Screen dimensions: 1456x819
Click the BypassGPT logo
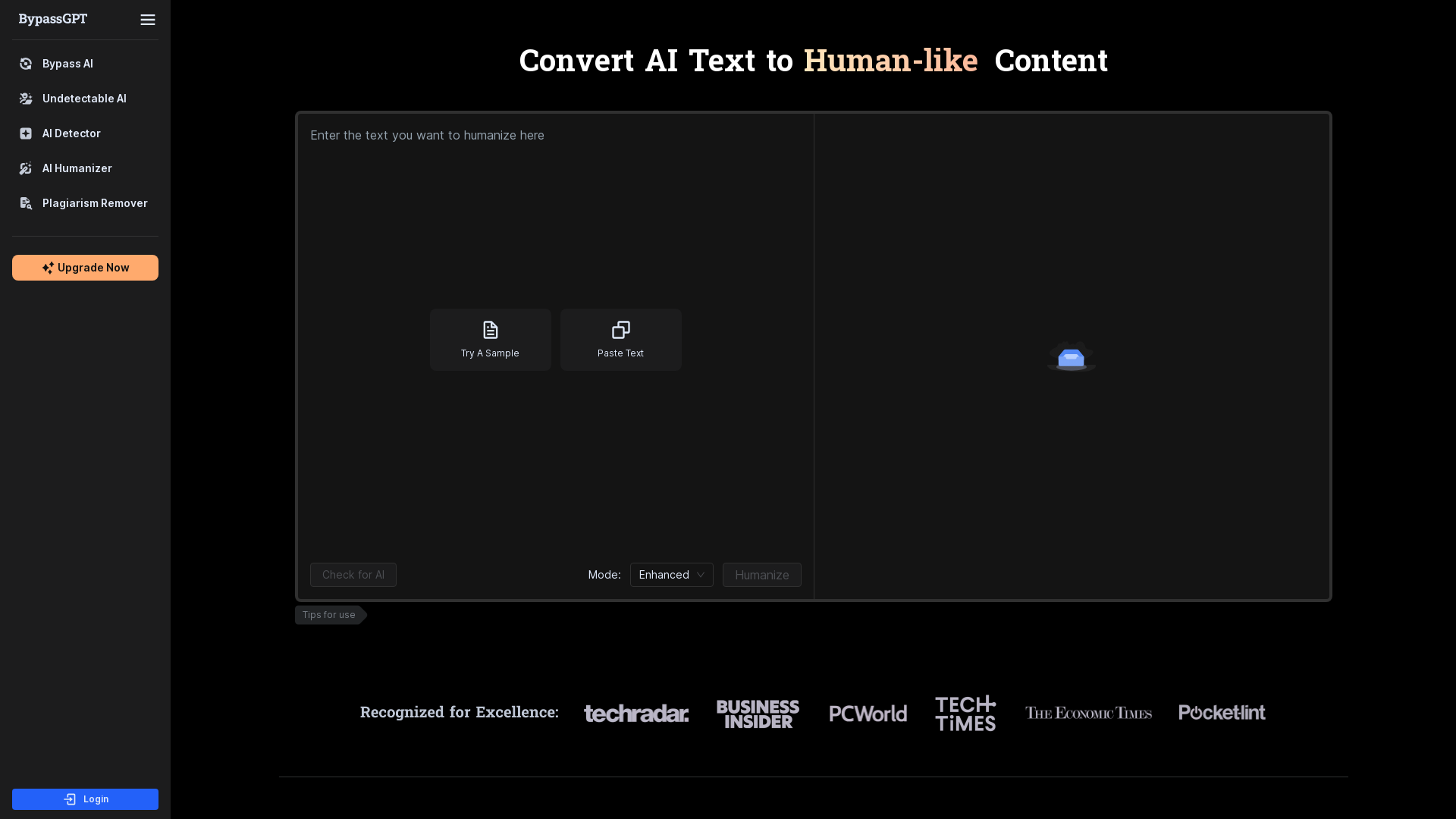(x=53, y=19)
